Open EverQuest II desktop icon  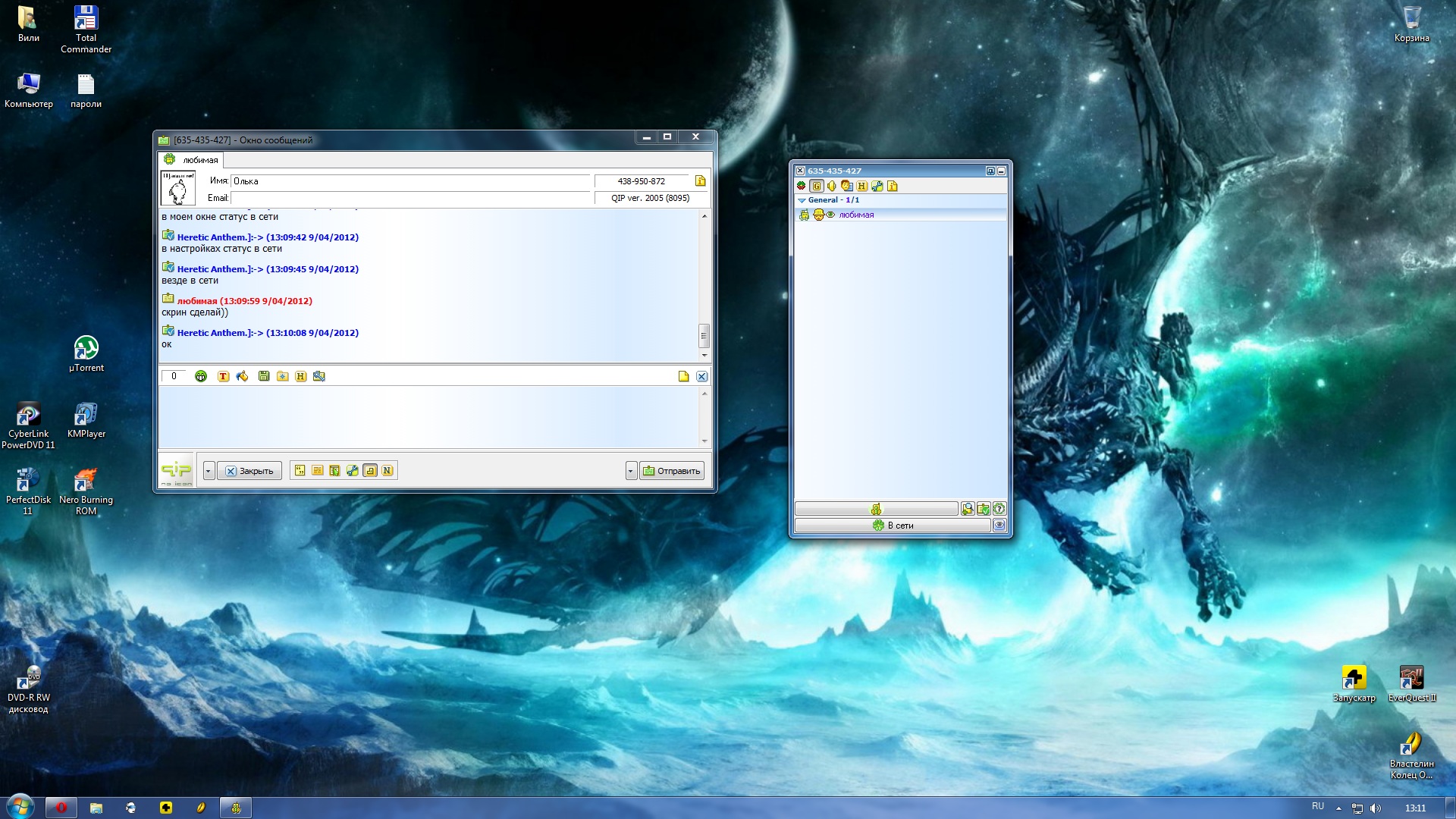pos(1411,684)
